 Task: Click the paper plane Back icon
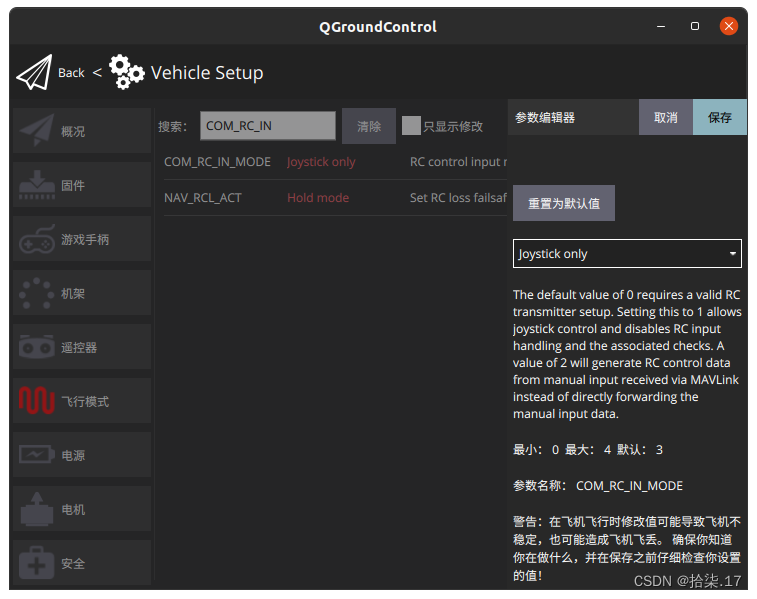pyautogui.click(x=34, y=72)
